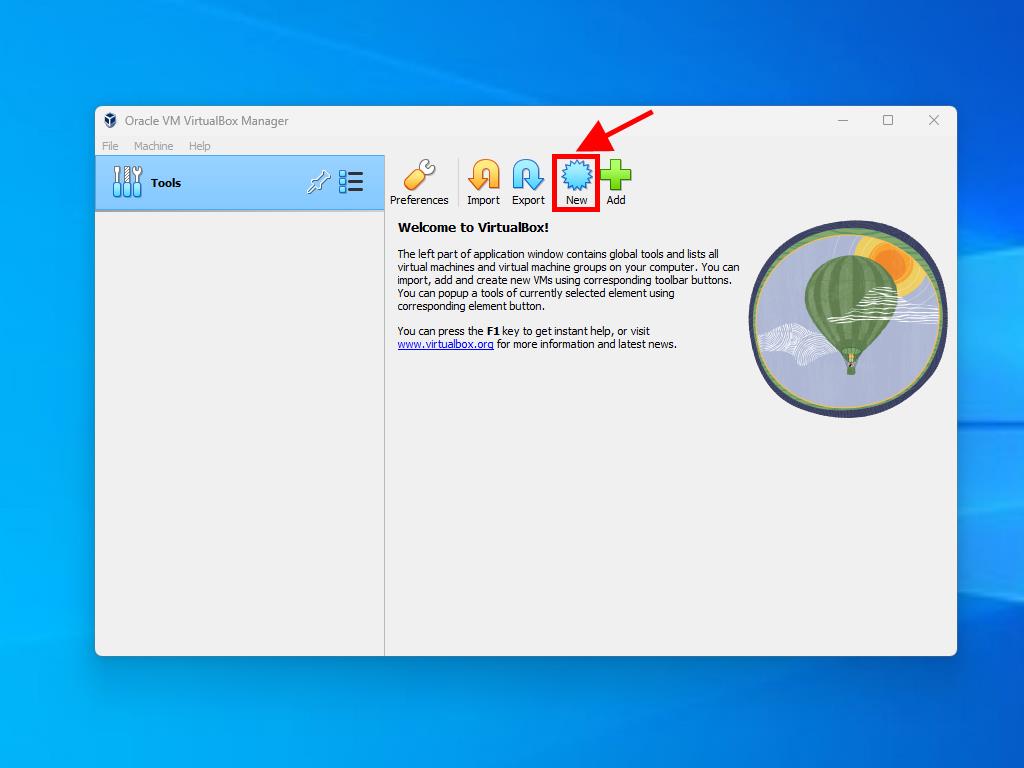Click the Export appliance toolbar icon
This screenshot has width=1024, height=768.
(x=528, y=175)
